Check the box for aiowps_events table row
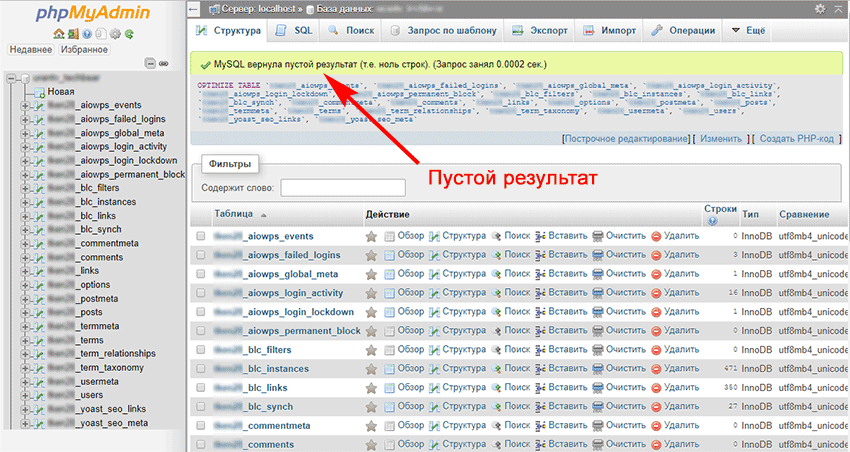The image size is (850, 452). pyautogui.click(x=201, y=236)
